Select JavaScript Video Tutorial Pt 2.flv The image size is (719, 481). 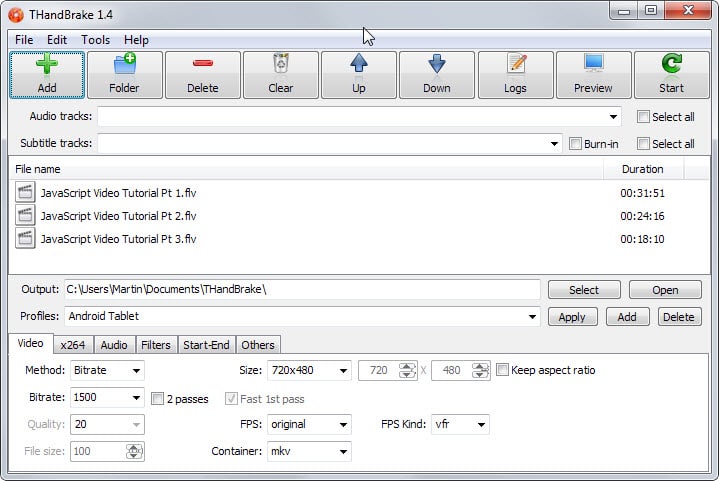pos(118,216)
